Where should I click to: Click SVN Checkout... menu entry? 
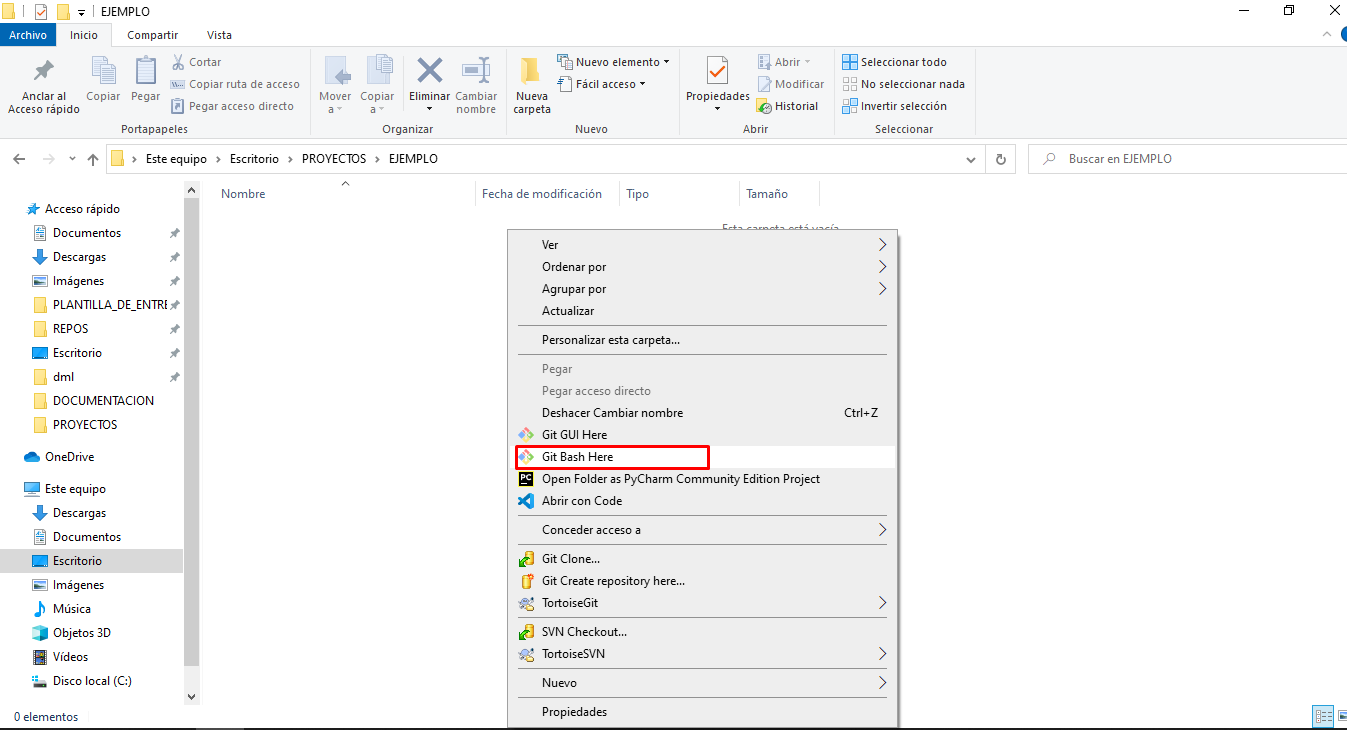pyautogui.click(x=701, y=632)
